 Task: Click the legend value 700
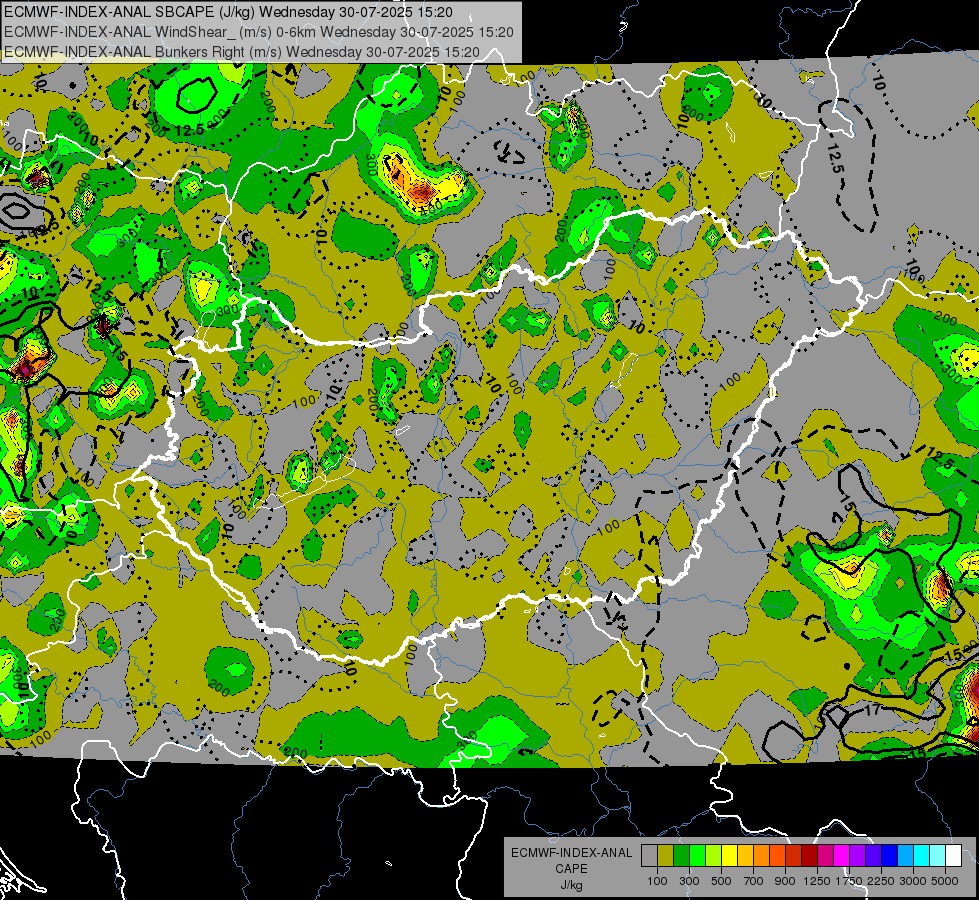point(754,881)
